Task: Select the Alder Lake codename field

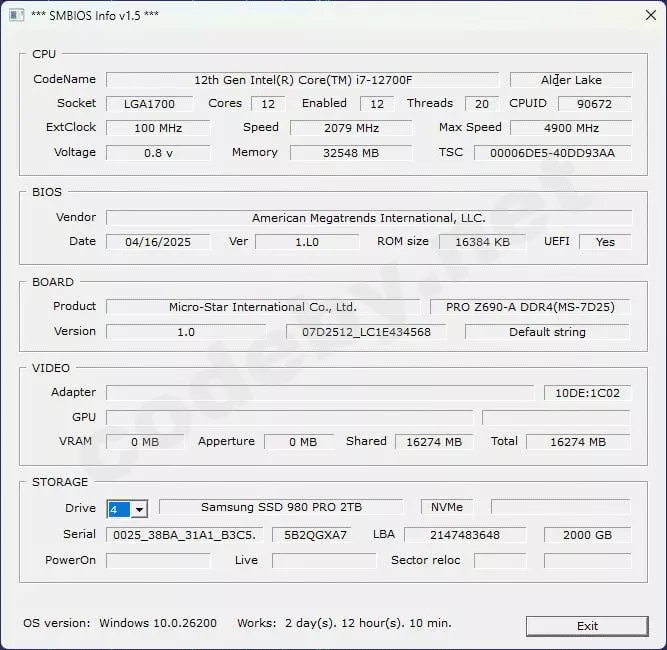Action: [570, 80]
